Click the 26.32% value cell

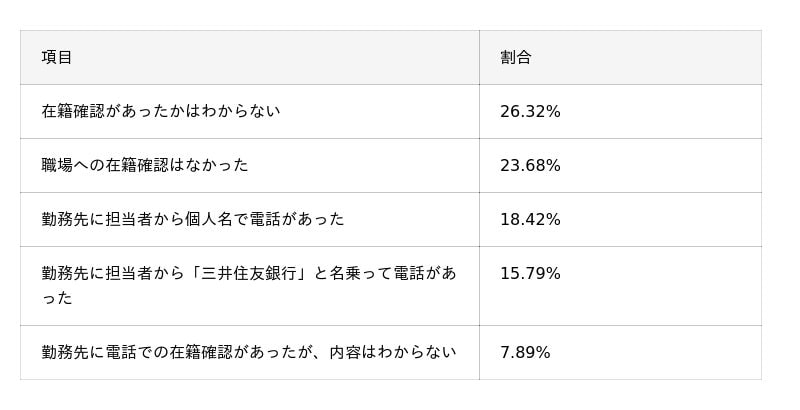pyautogui.click(x=530, y=111)
